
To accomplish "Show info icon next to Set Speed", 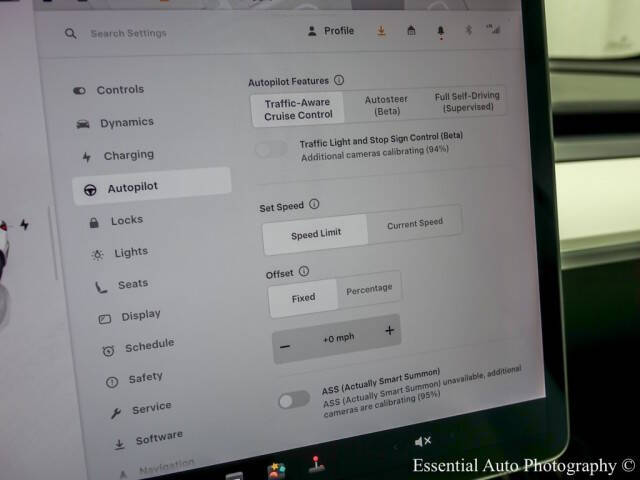I will coord(314,205).
